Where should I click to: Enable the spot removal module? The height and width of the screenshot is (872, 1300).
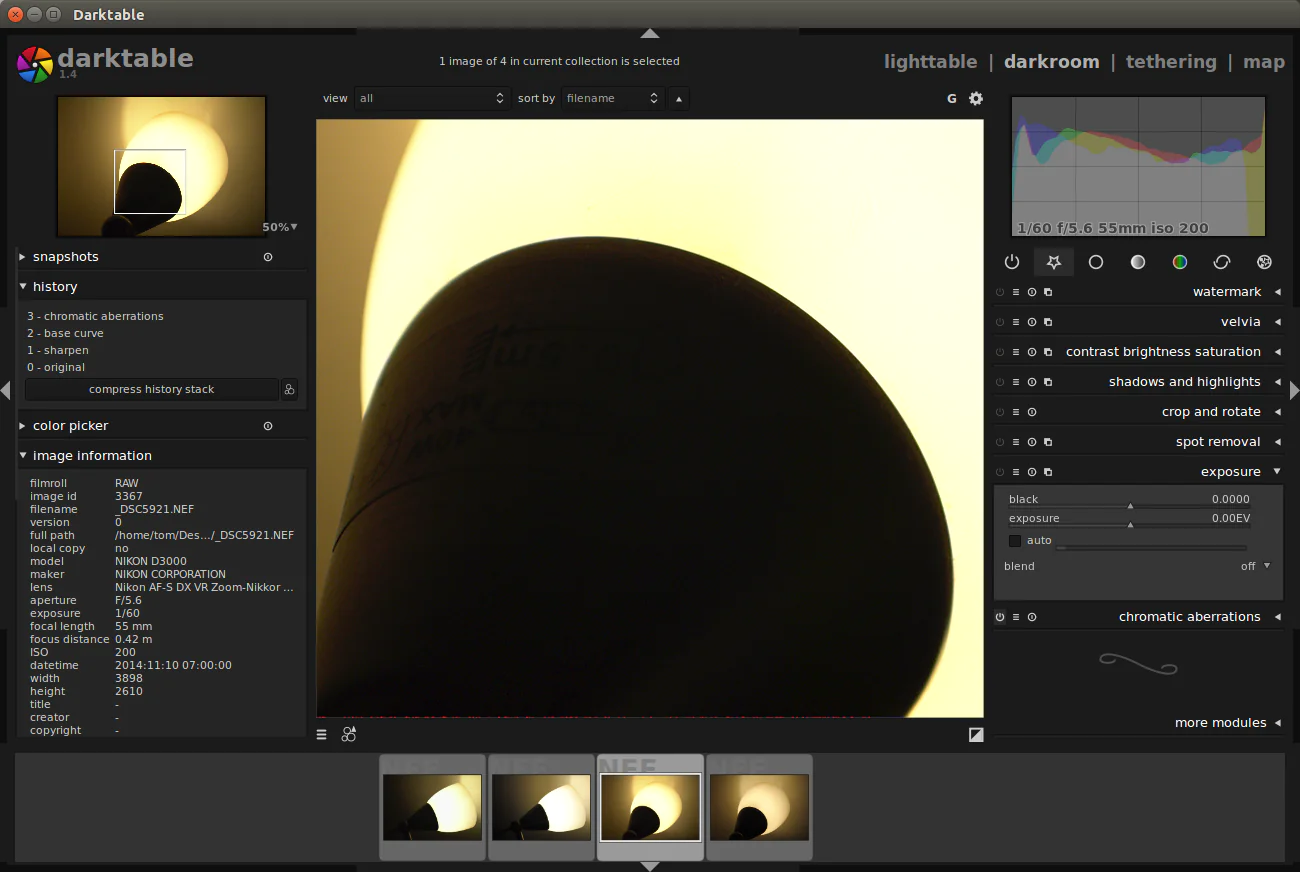(x=1000, y=442)
